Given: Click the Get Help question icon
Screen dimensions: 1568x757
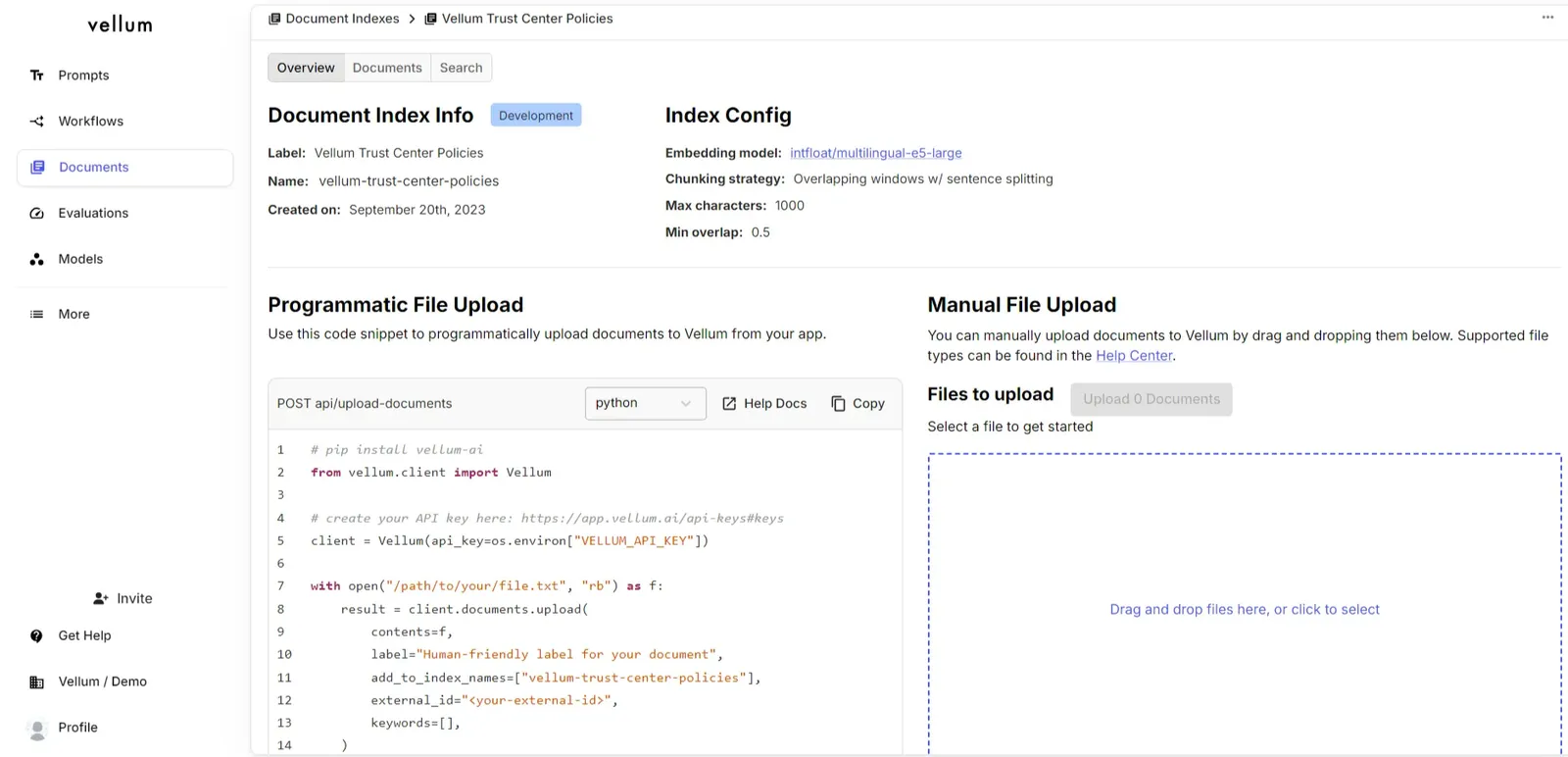Looking at the screenshot, I should (x=37, y=636).
